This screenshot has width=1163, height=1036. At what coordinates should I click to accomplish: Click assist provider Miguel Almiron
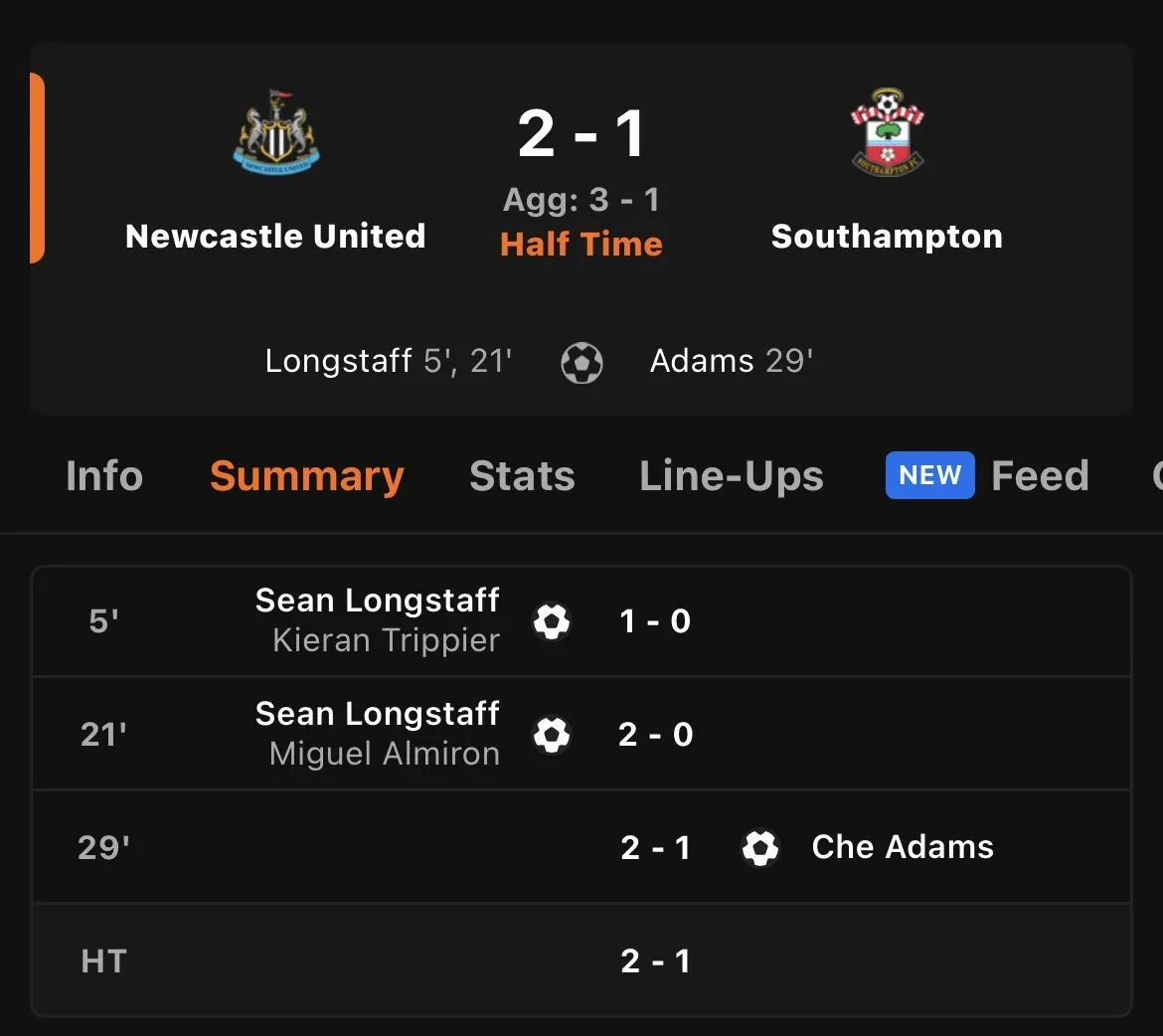384,755
